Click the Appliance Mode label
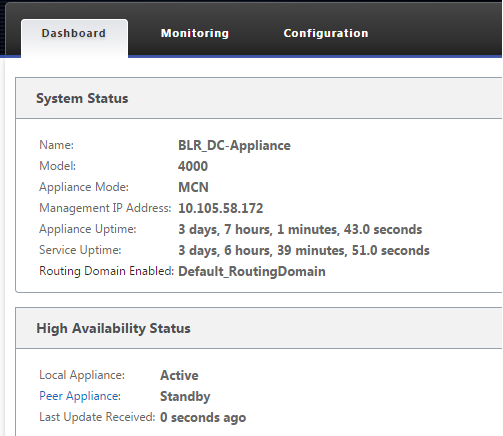 (84, 187)
